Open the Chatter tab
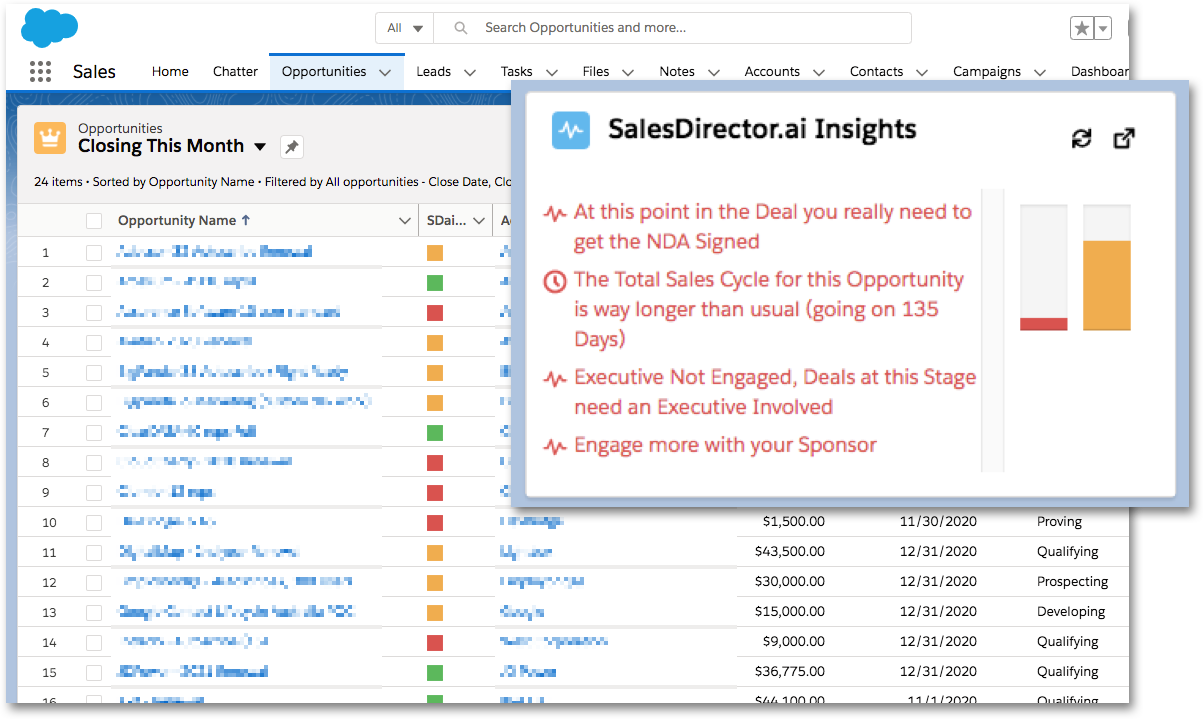This screenshot has height=719, width=1203. coord(234,71)
